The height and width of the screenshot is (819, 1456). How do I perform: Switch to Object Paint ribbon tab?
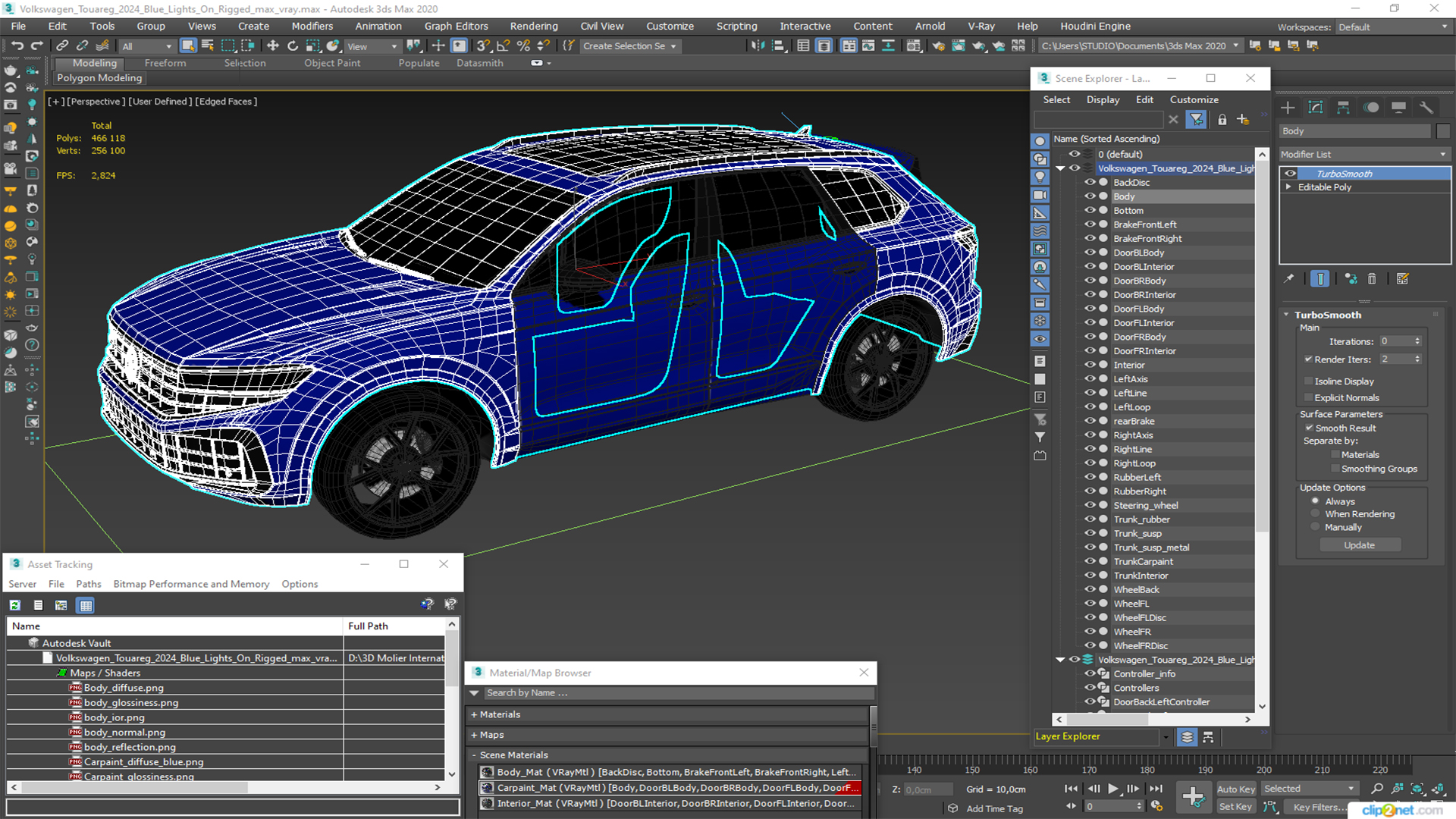332,63
